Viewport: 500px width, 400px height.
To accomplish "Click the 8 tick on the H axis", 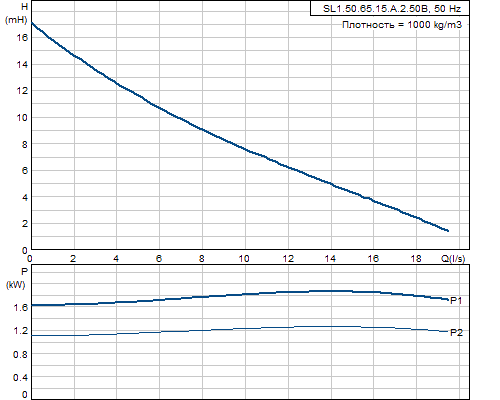I will click(25, 144).
